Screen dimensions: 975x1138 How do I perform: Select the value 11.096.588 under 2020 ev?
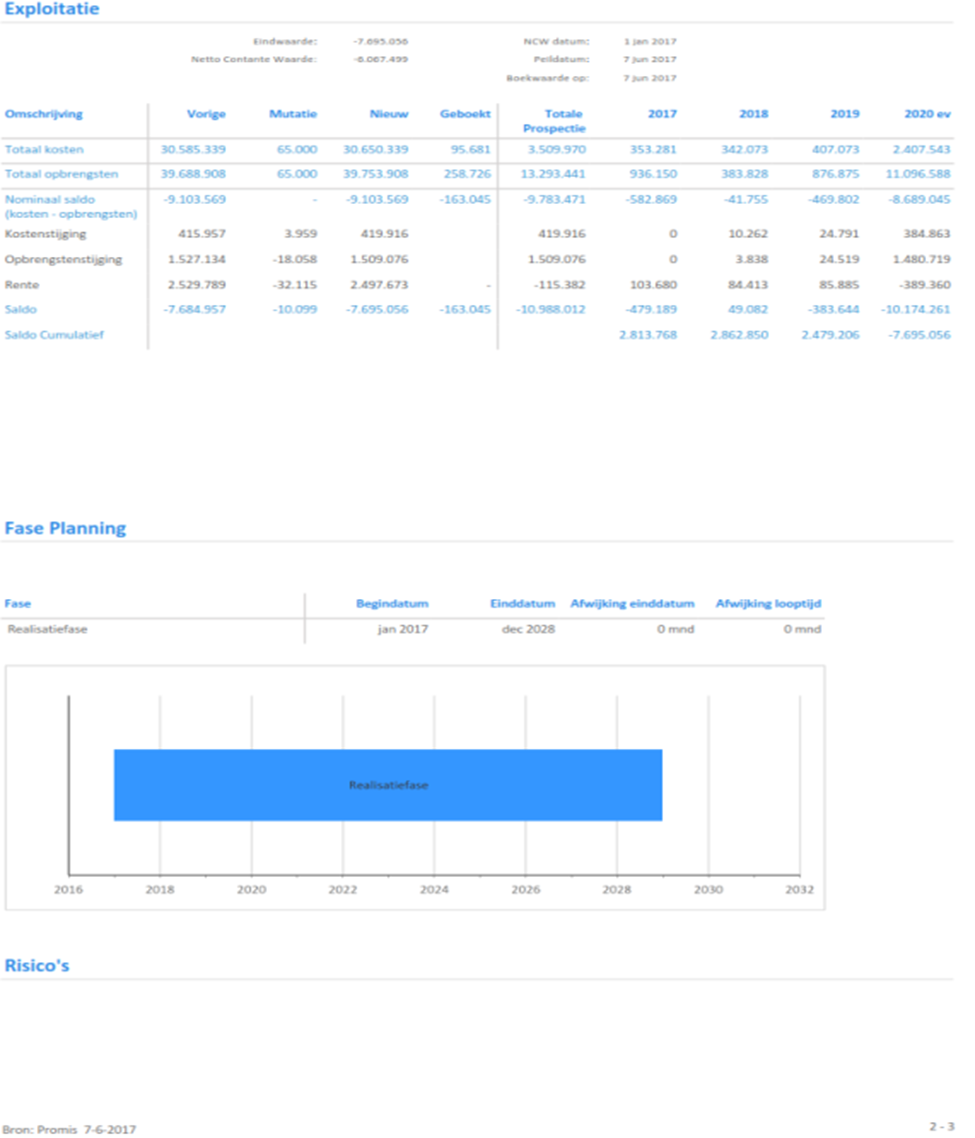click(x=918, y=174)
